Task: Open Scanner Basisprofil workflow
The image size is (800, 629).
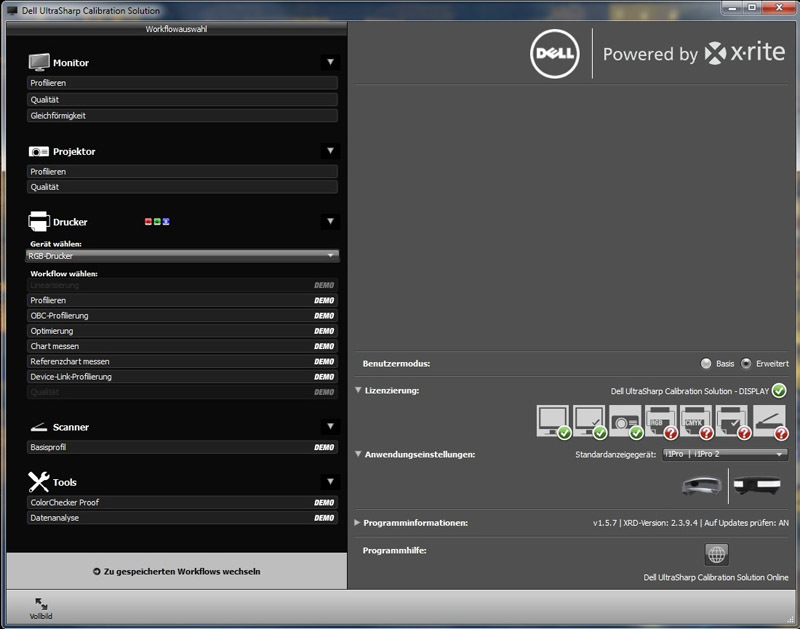Action: [x=182, y=447]
